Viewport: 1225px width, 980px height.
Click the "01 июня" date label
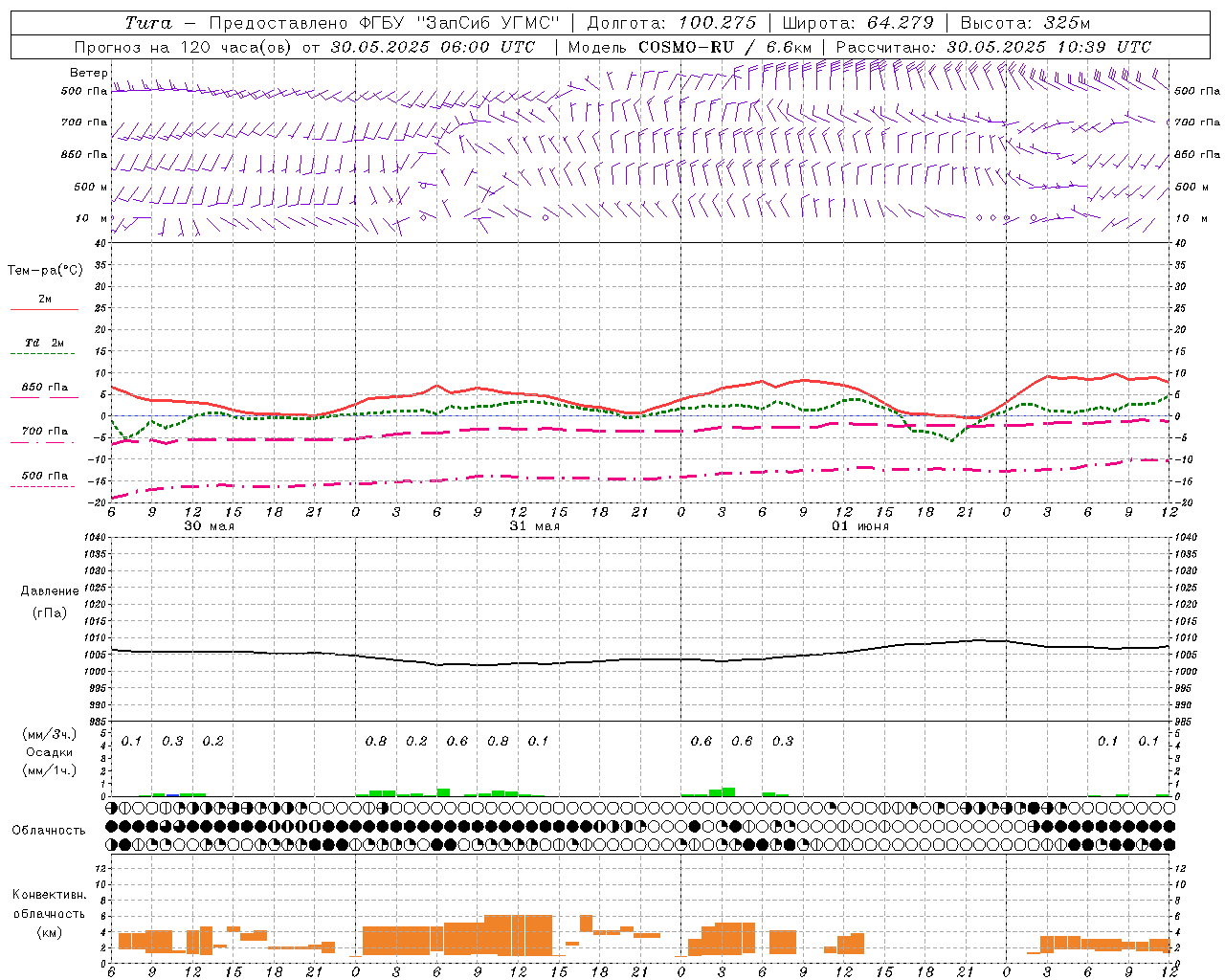pos(859,525)
